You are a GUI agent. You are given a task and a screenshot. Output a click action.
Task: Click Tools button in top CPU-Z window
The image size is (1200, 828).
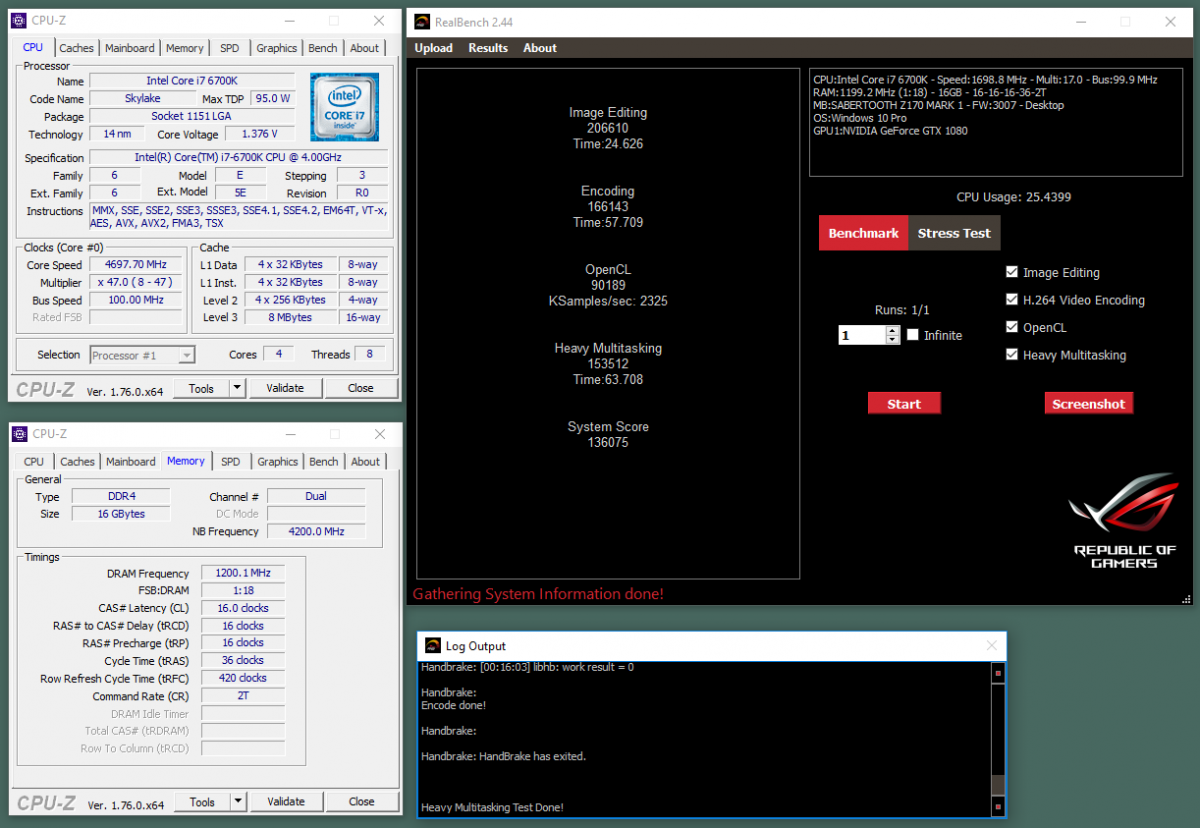click(x=202, y=388)
